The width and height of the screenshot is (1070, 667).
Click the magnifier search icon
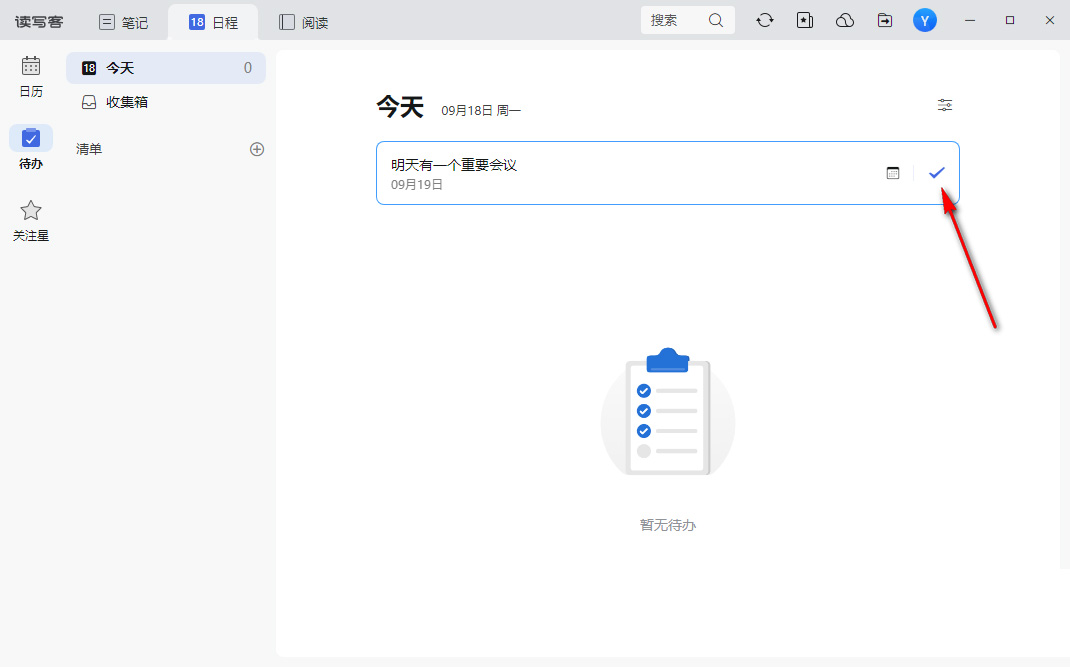coord(716,20)
